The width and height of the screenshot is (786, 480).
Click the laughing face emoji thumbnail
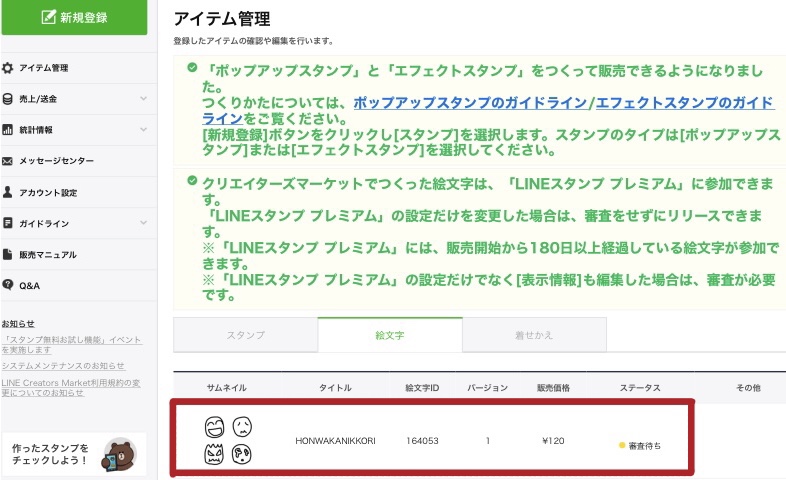click(214, 427)
